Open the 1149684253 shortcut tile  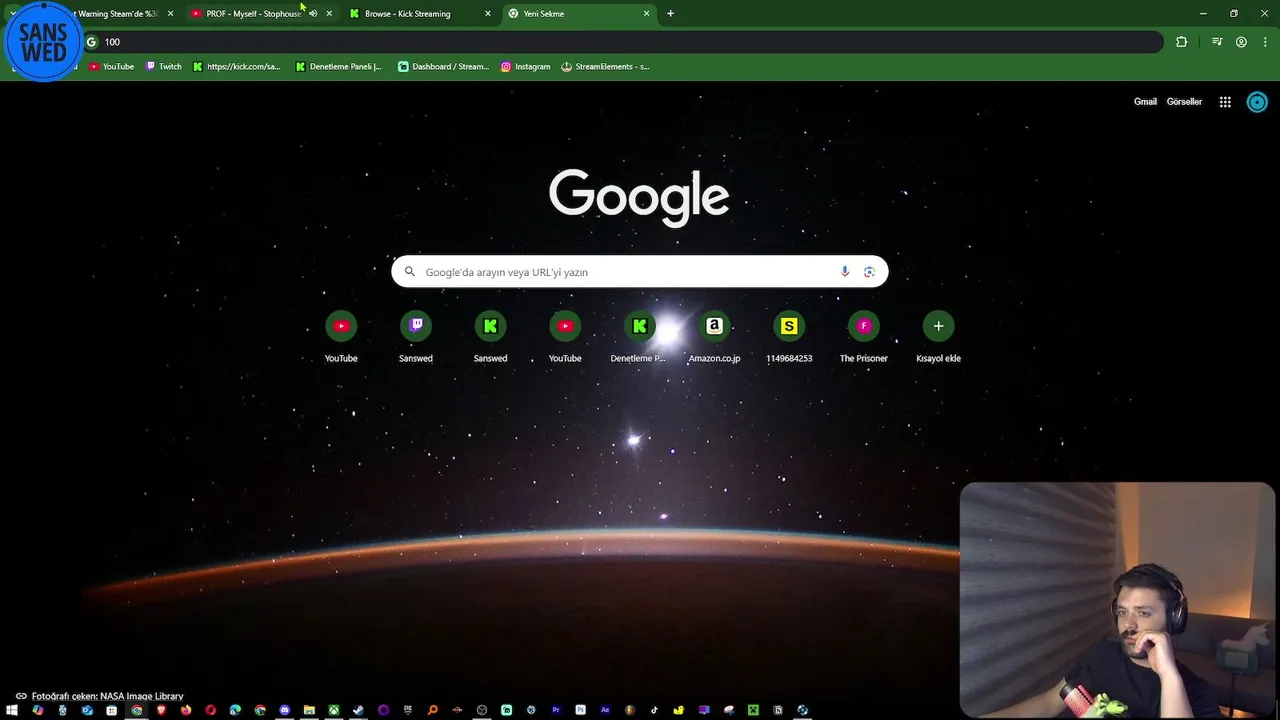[x=789, y=338]
